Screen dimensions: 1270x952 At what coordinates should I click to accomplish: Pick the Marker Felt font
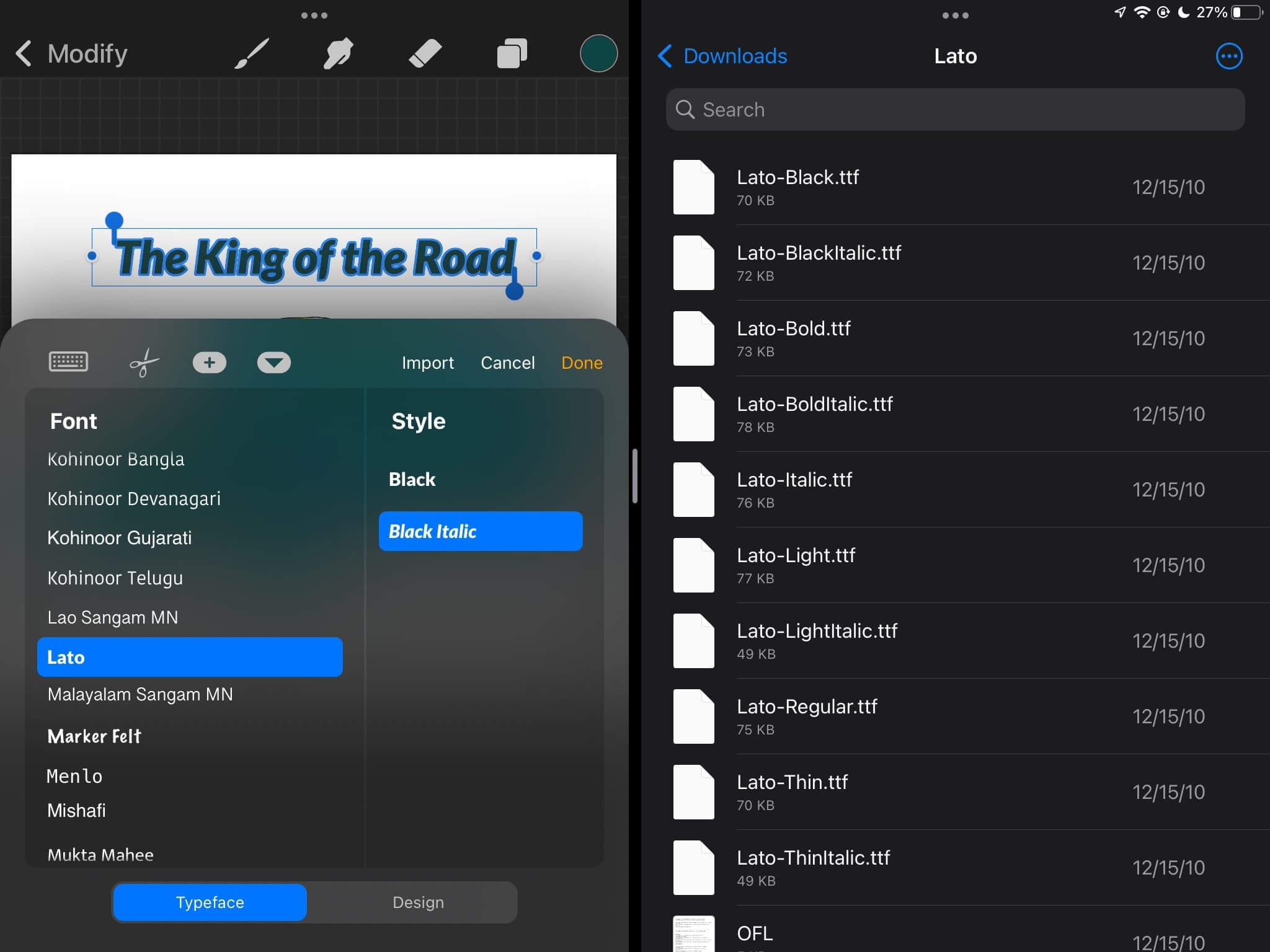[95, 736]
